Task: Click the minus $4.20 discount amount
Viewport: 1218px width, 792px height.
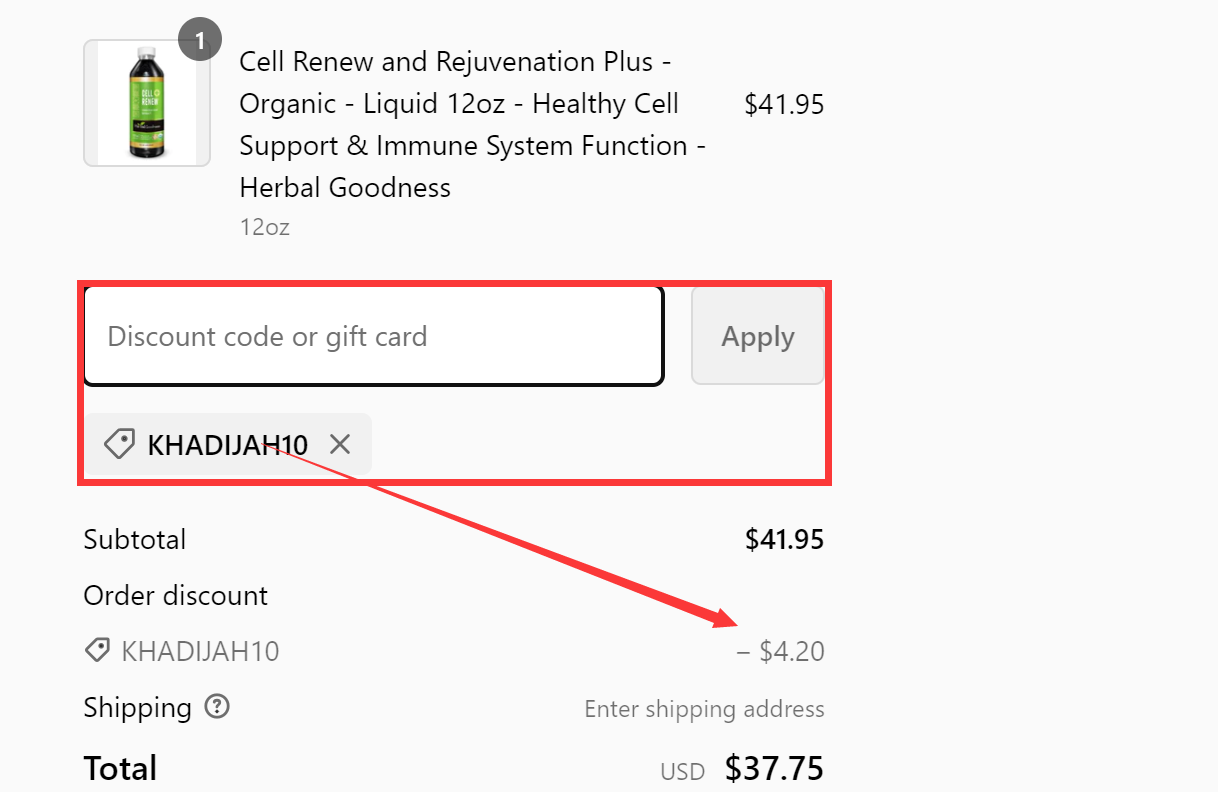Action: point(784,650)
